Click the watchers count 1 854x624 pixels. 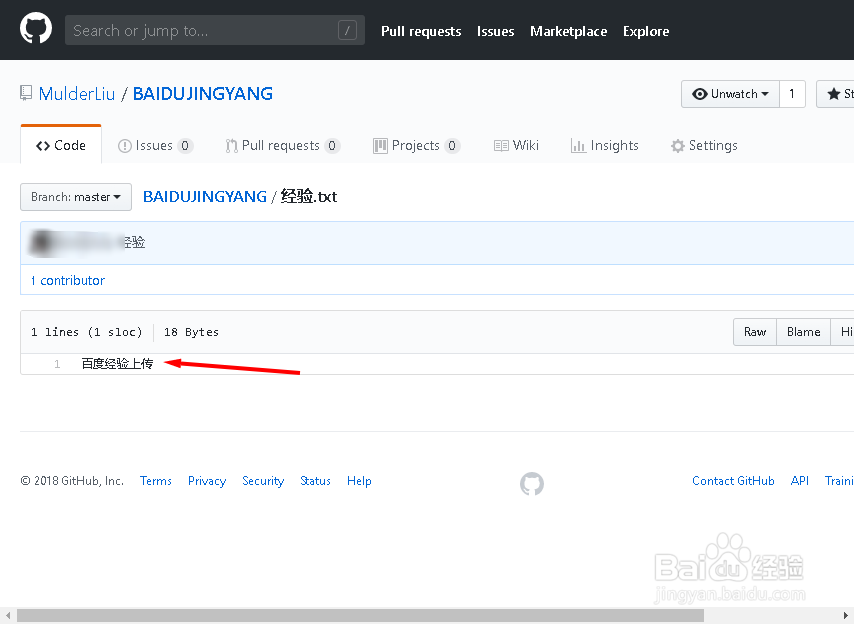(x=792, y=94)
